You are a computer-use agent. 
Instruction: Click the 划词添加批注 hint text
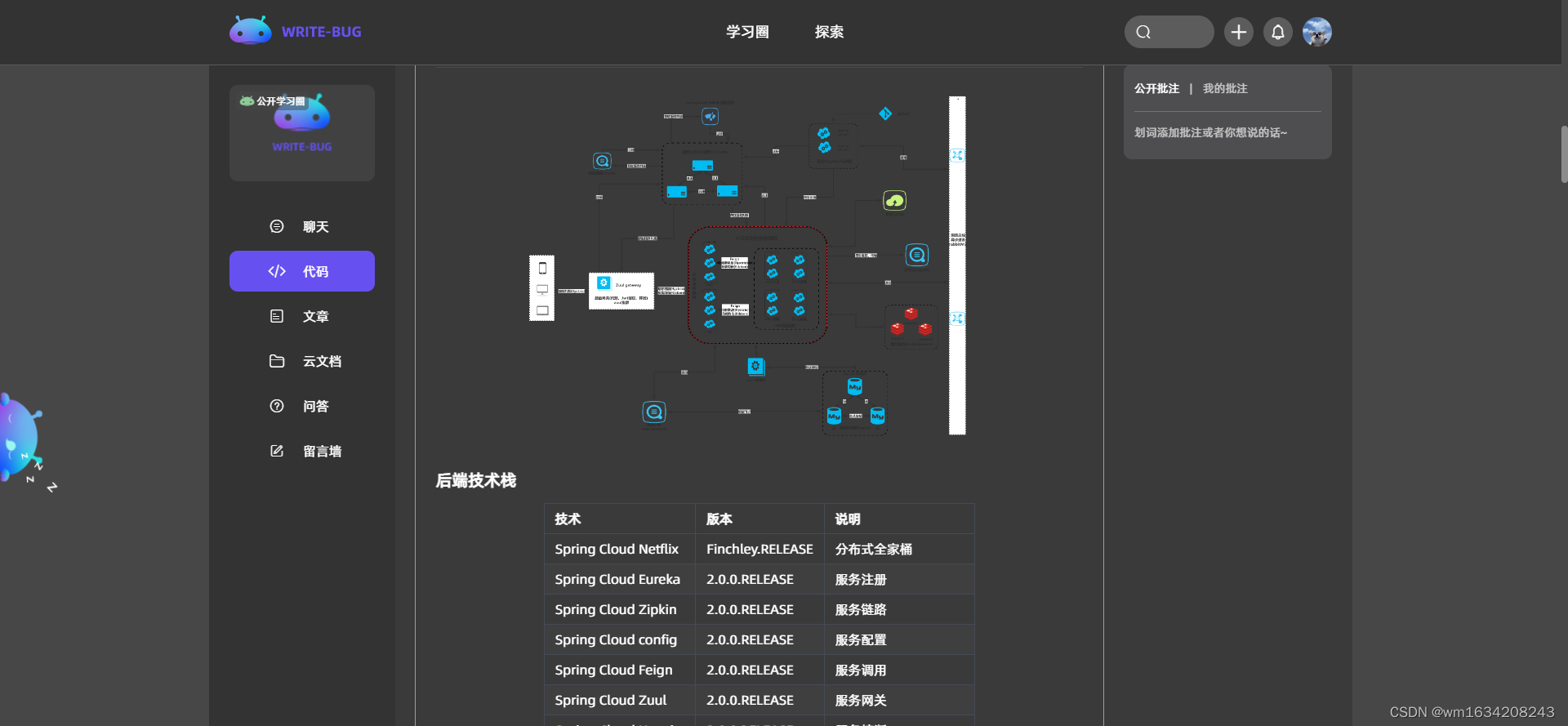point(1210,132)
